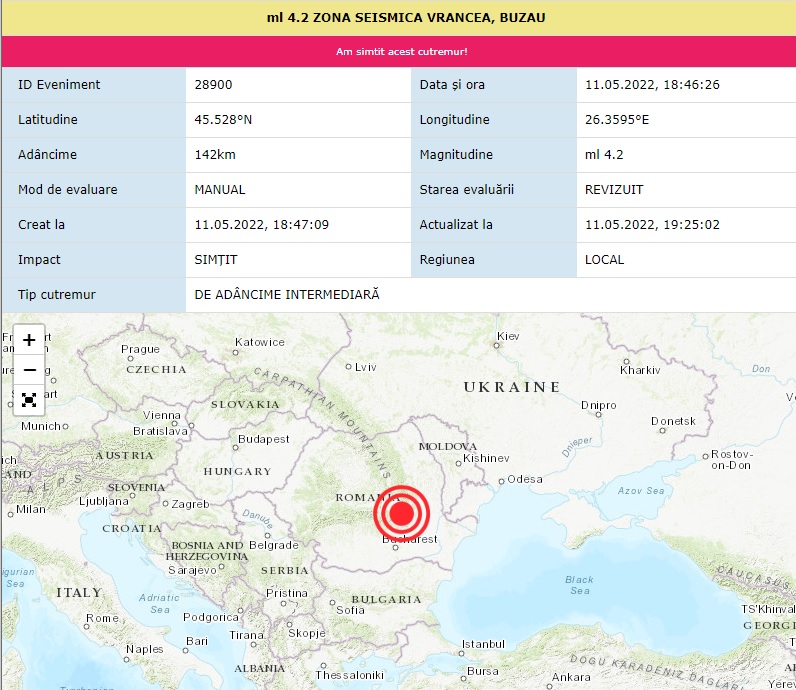Click the 'Magnitudine' label

coord(456,154)
